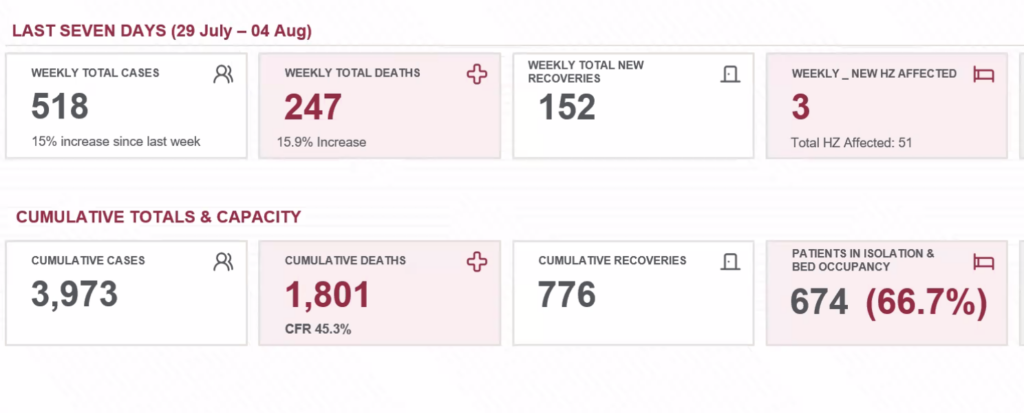This screenshot has height=413, width=1024.
Task: Select the 247 weekly deaths figure
Action: [313, 107]
